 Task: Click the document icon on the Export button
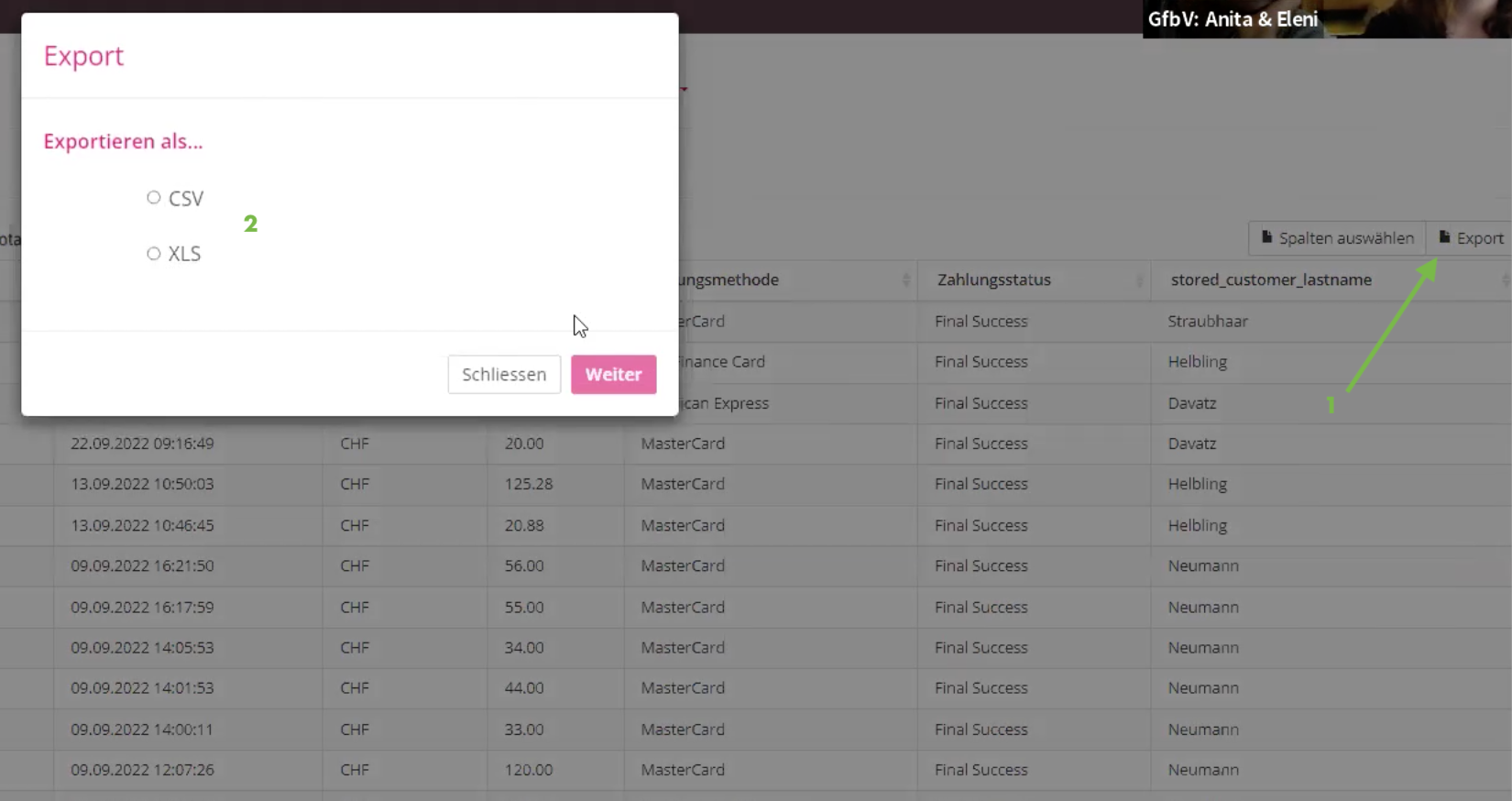click(1444, 237)
